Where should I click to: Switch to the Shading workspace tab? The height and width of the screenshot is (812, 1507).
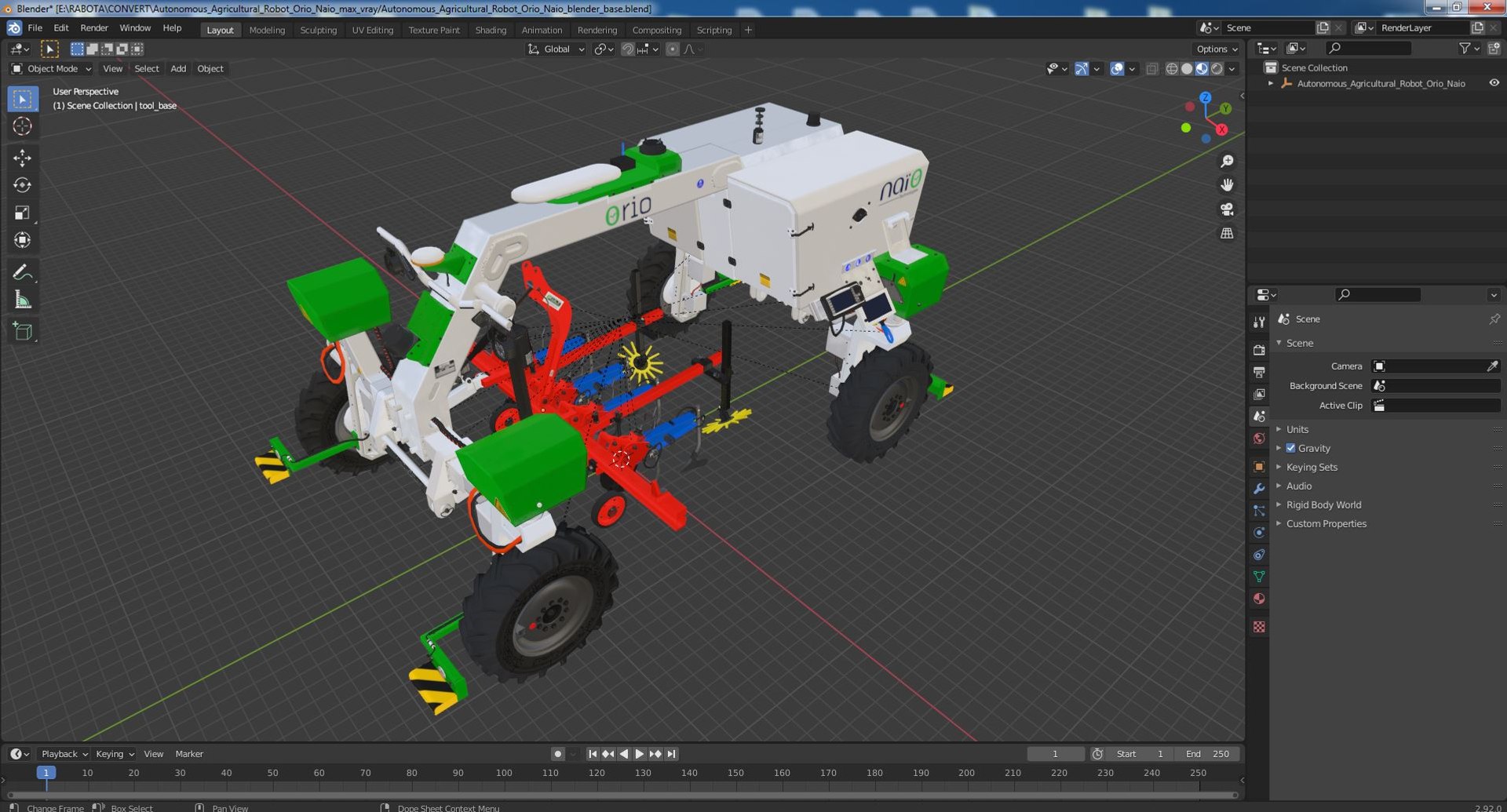(491, 30)
